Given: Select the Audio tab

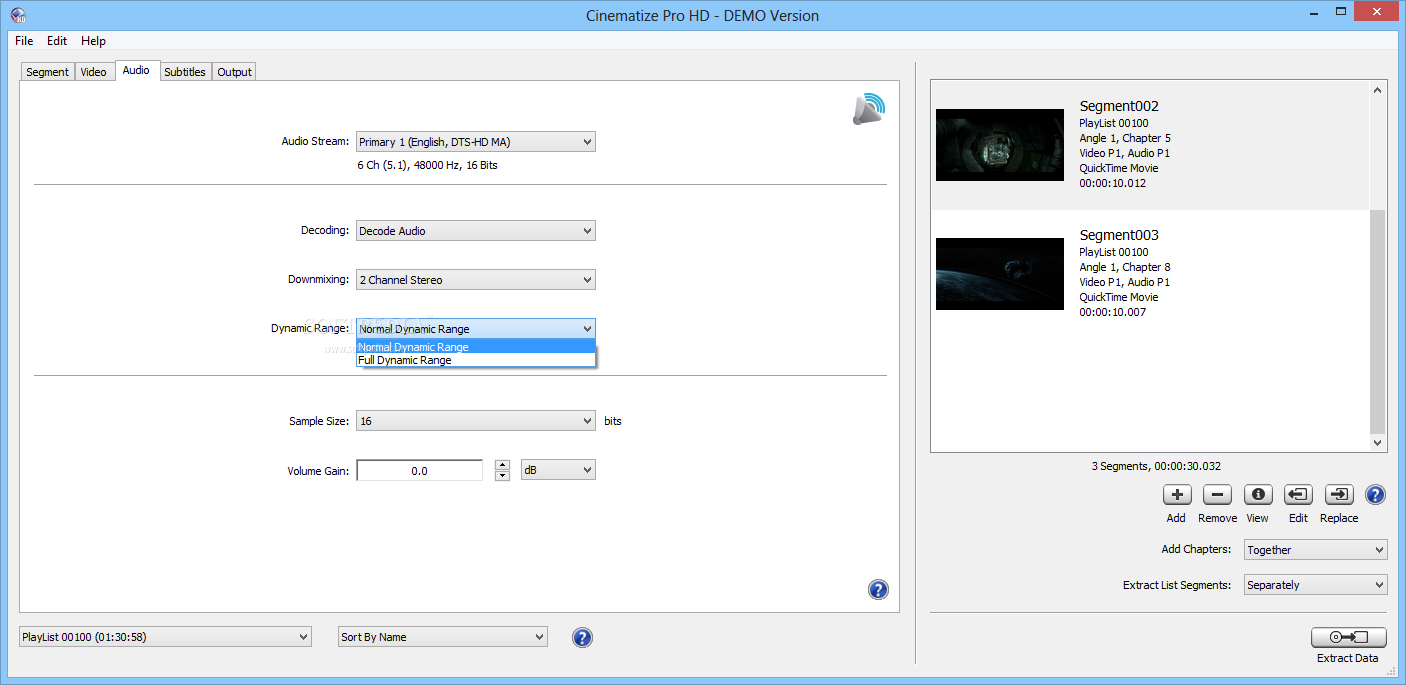Looking at the screenshot, I should coord(136,70).
